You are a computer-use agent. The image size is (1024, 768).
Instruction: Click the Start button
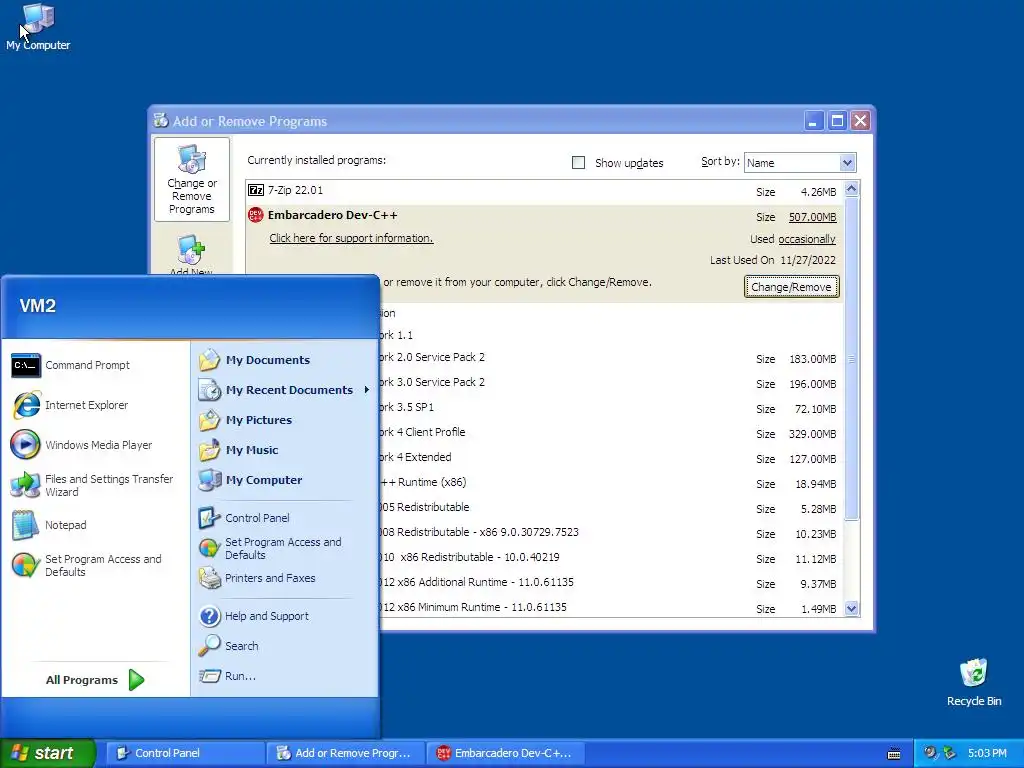(48, 753)
